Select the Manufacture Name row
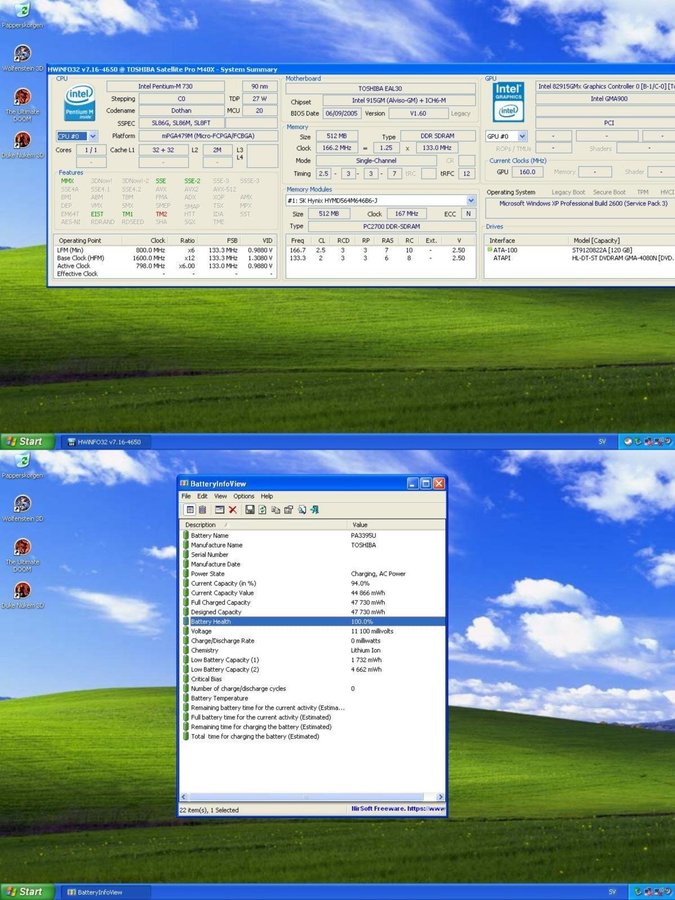675x900 pixels. pos(313,545)
